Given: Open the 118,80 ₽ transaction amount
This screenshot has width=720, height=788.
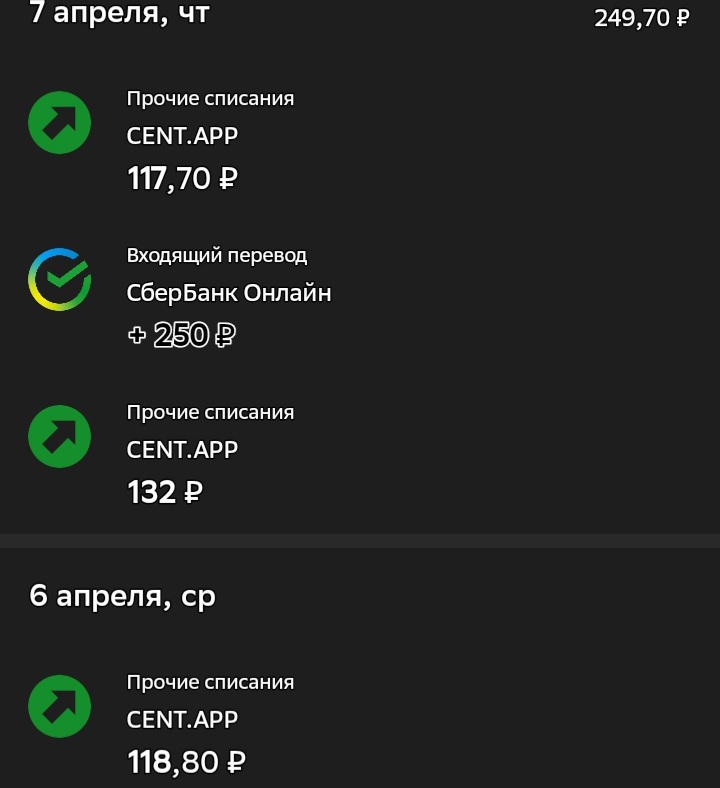Looking at the screenshot, I should coord(186,763).
